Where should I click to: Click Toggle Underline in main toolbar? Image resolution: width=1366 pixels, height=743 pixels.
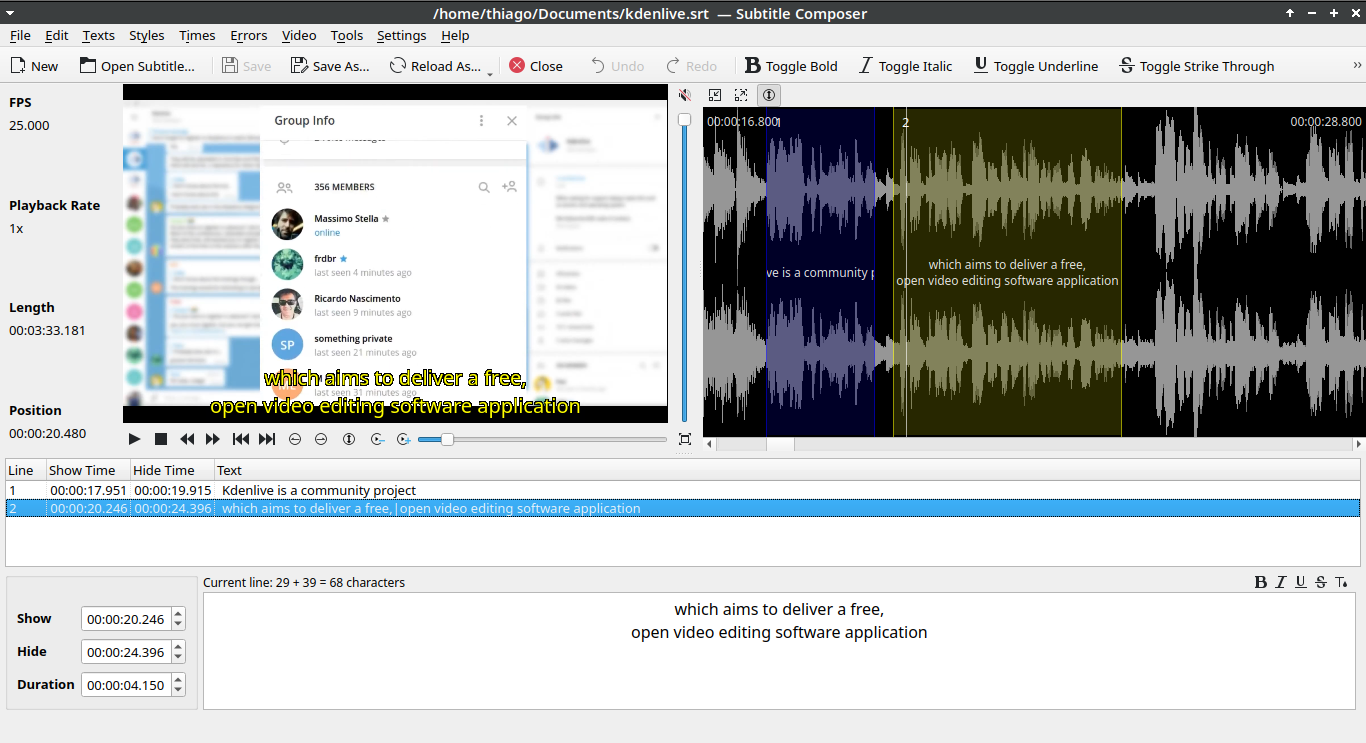click(x=1036, y=66)
